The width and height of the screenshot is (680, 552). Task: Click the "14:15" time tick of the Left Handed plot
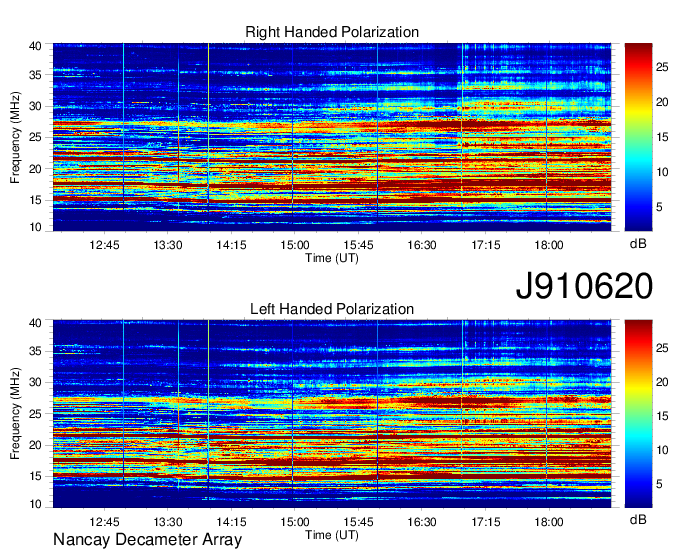pos(232,522)
